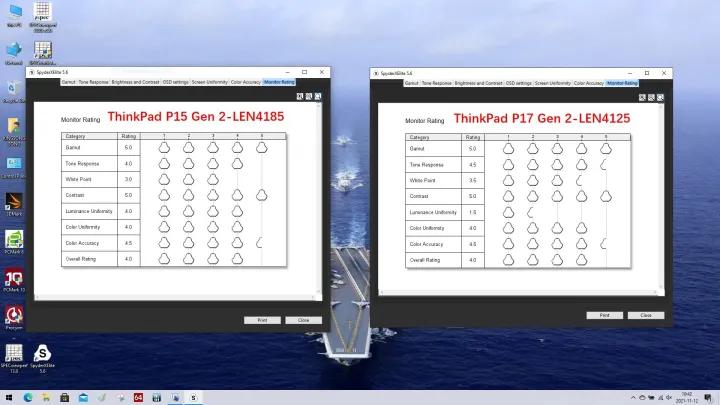Click the vertical scrollbar in P15 report
This screenshot has height=405, width=720.
[319, 198]
